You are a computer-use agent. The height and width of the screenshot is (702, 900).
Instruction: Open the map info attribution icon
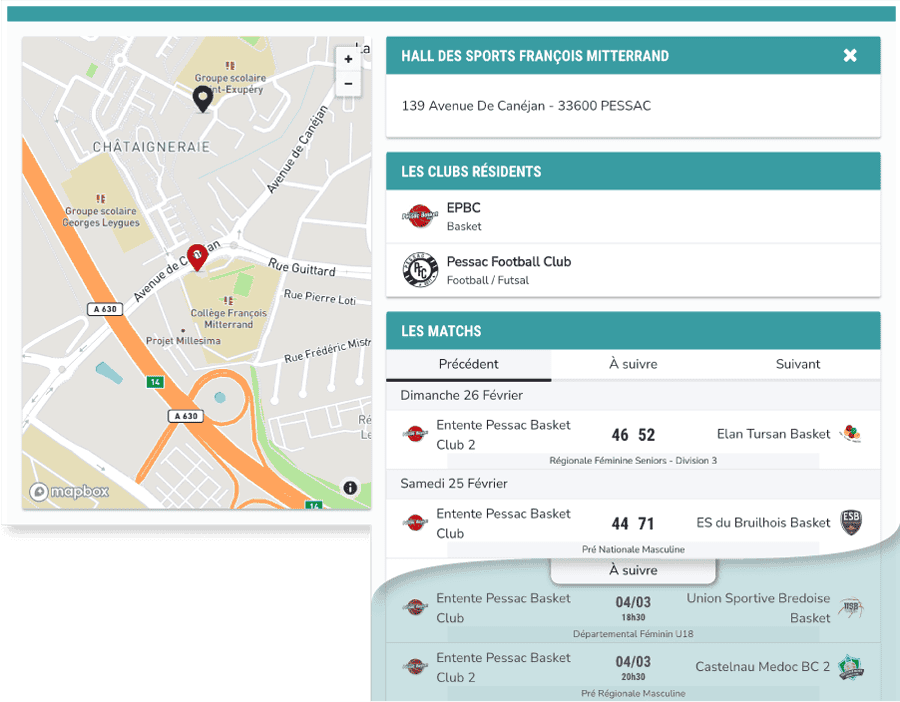350,488
